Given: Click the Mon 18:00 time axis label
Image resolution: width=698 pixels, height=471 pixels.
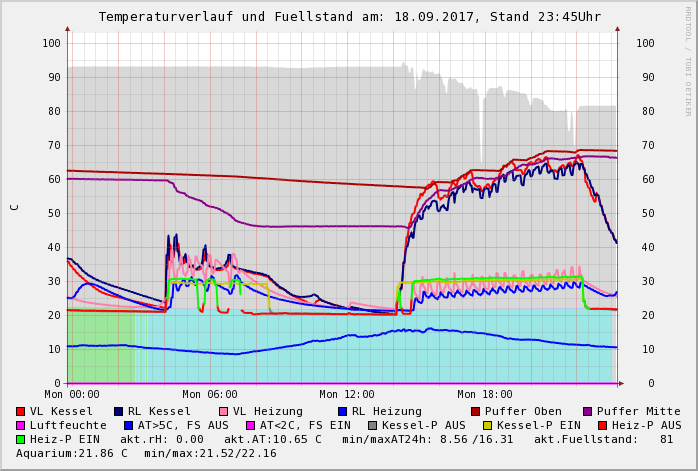Looking at the screenshot, I should tap(484, 395).
